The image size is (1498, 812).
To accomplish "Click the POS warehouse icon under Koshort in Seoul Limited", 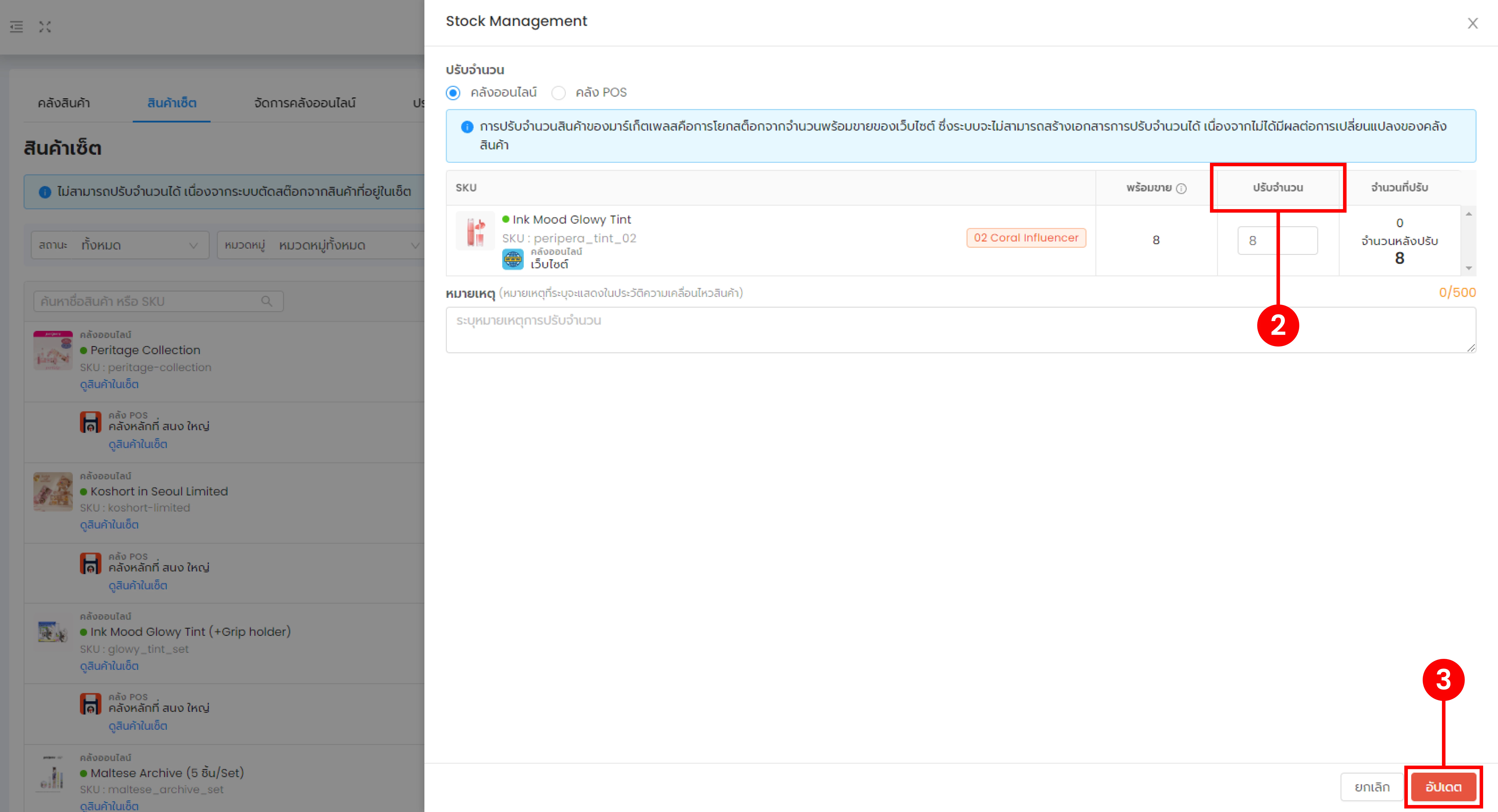I will click(90, 563).
